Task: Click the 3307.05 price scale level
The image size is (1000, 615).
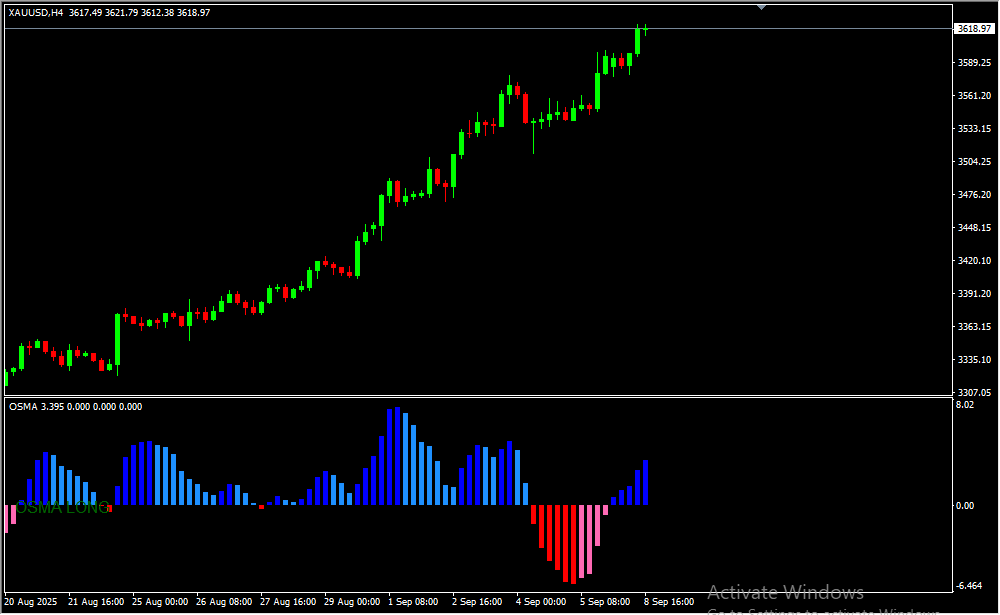Action: pos(973,392)
